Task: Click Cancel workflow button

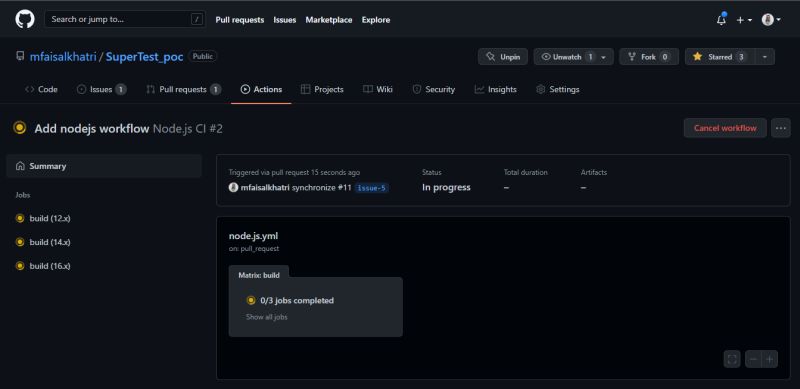Action: tap(725, 128)
